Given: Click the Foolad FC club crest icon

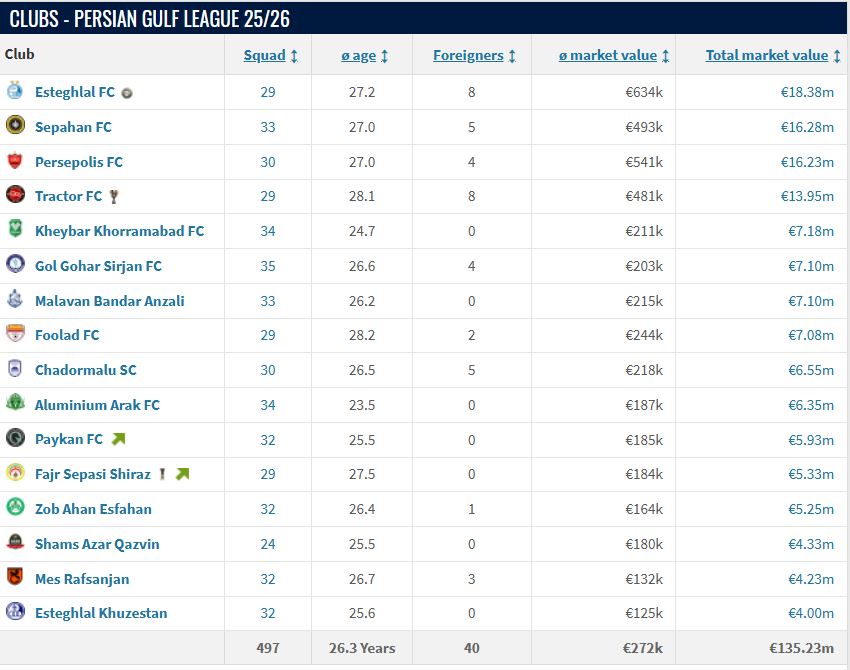Looking at the screenshot, I should click(15, 334).
